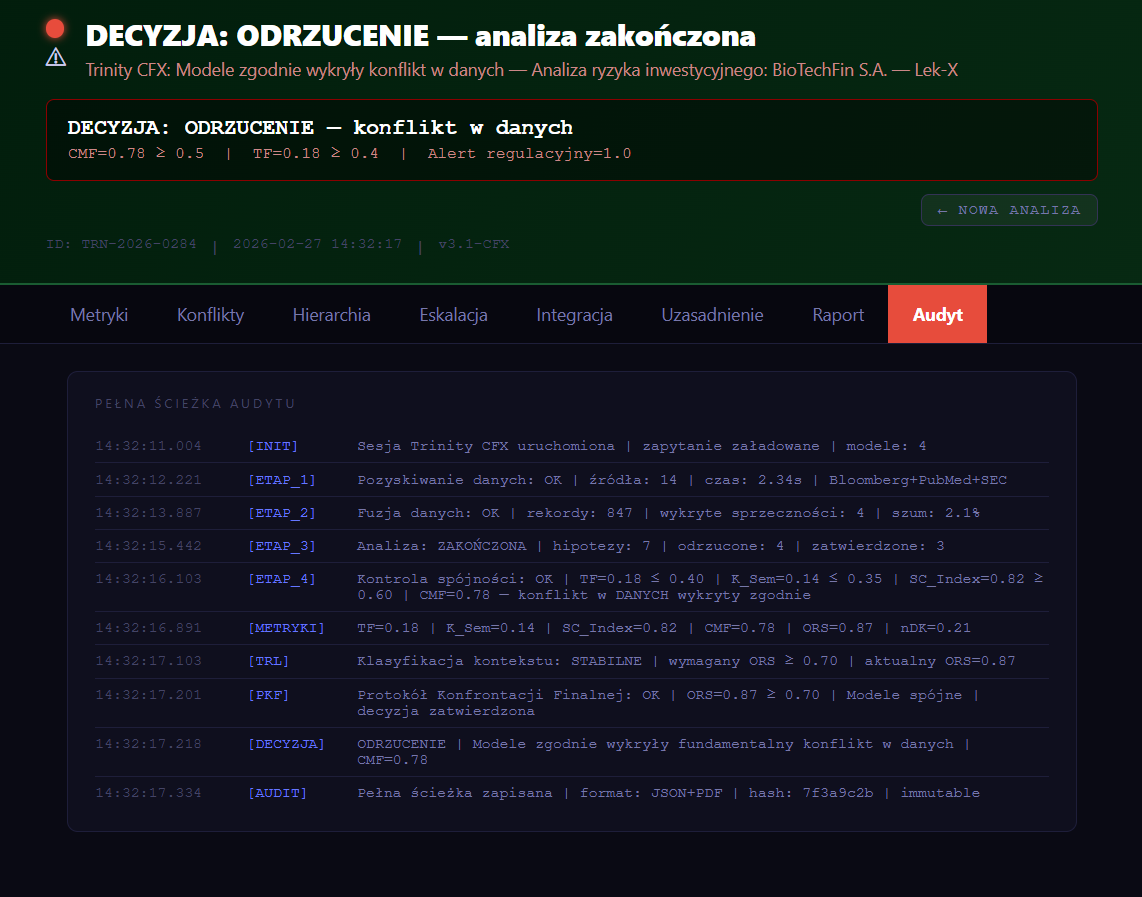Screen dimensions: 1142x897
Task: Switch to the Konflikty tab
Action: pyautogui.click(x=210, y=315)
